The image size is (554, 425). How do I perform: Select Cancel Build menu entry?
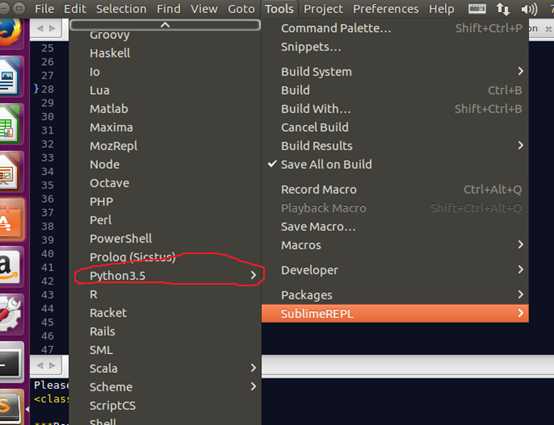[395, 127]
